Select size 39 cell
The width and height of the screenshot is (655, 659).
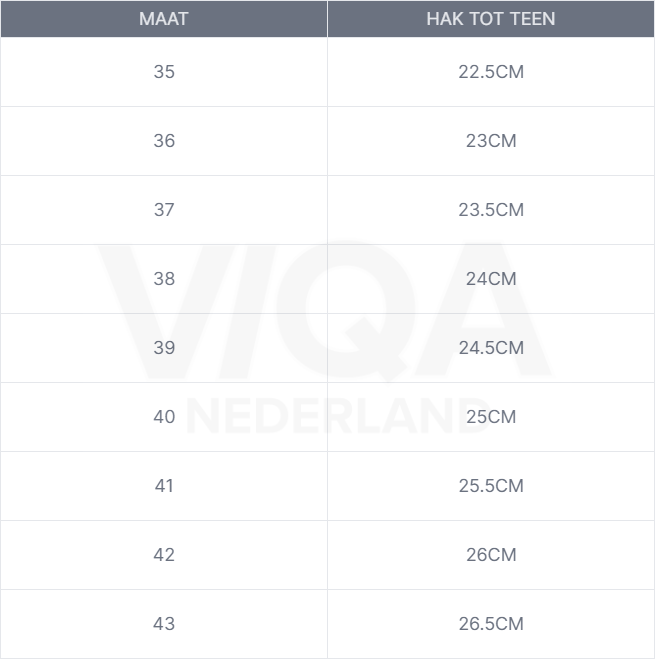click(x=164, y=348)
